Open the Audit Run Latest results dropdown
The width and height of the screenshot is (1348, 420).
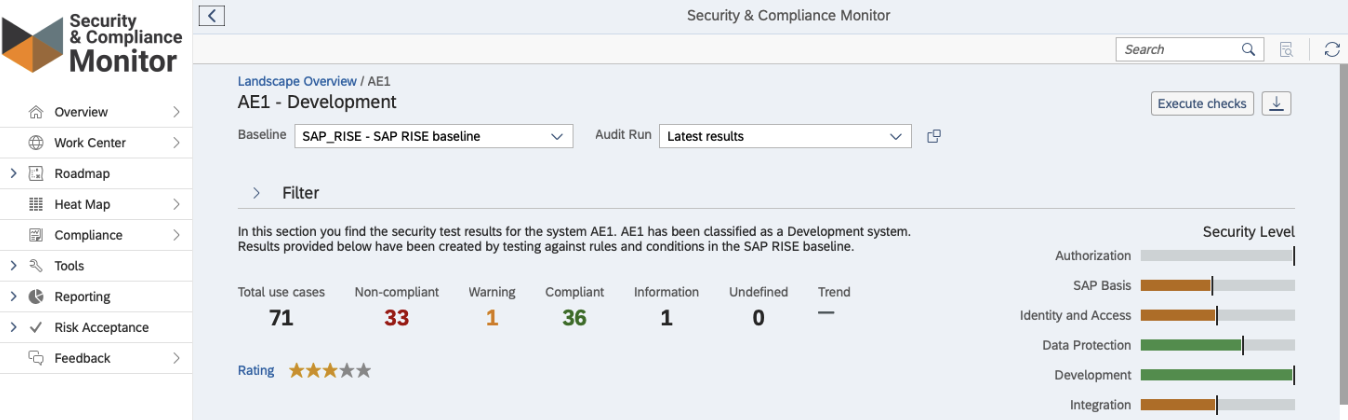point(785,136)
